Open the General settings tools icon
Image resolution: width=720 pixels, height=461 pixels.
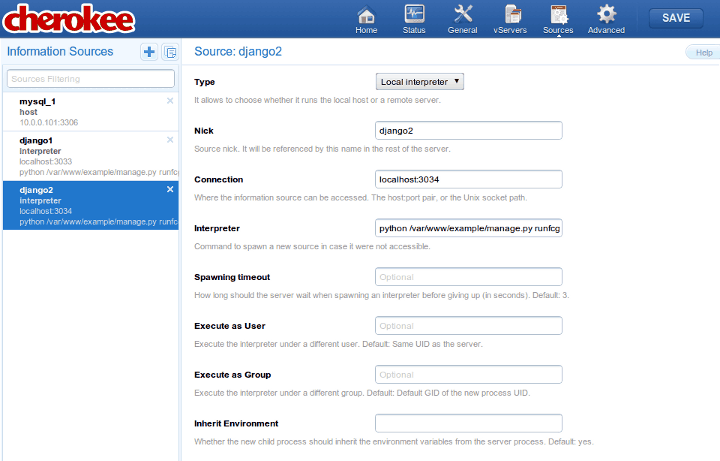point(462,17)
